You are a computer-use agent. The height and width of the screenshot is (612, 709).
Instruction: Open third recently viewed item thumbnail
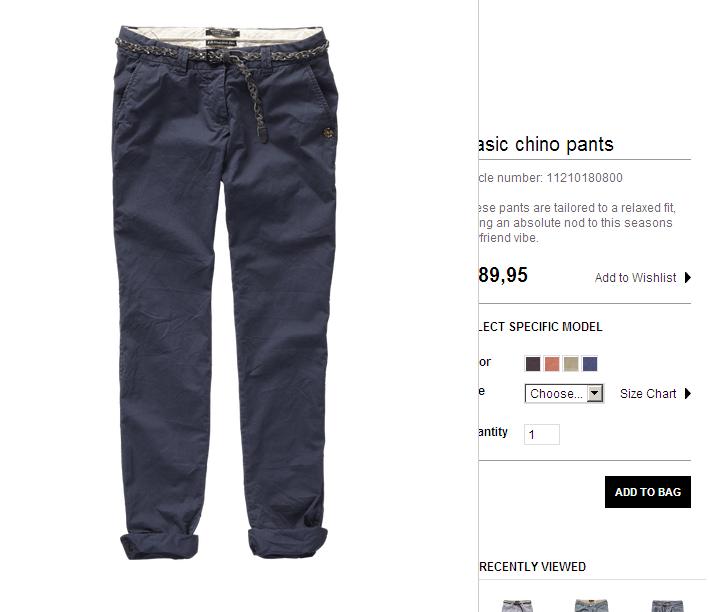667,606
